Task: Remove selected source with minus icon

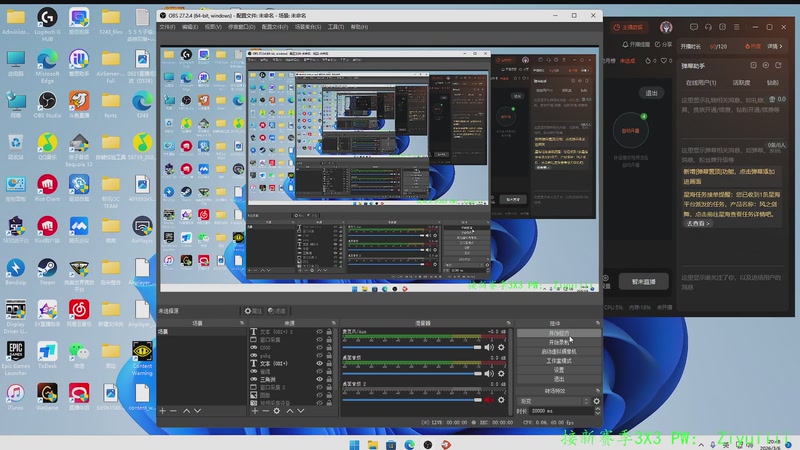Action: click(265, 411)
